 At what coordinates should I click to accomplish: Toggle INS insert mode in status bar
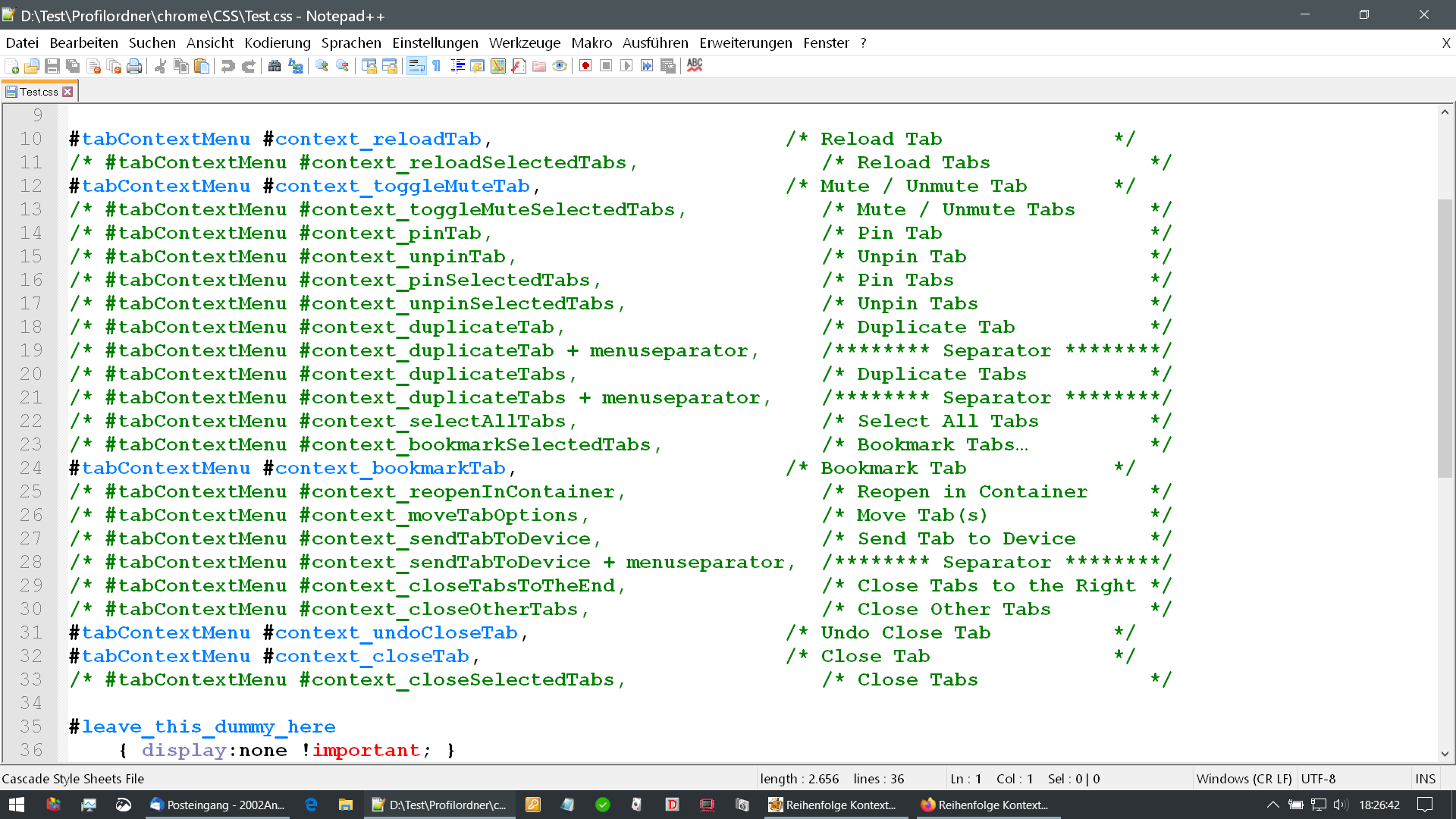1425,779
